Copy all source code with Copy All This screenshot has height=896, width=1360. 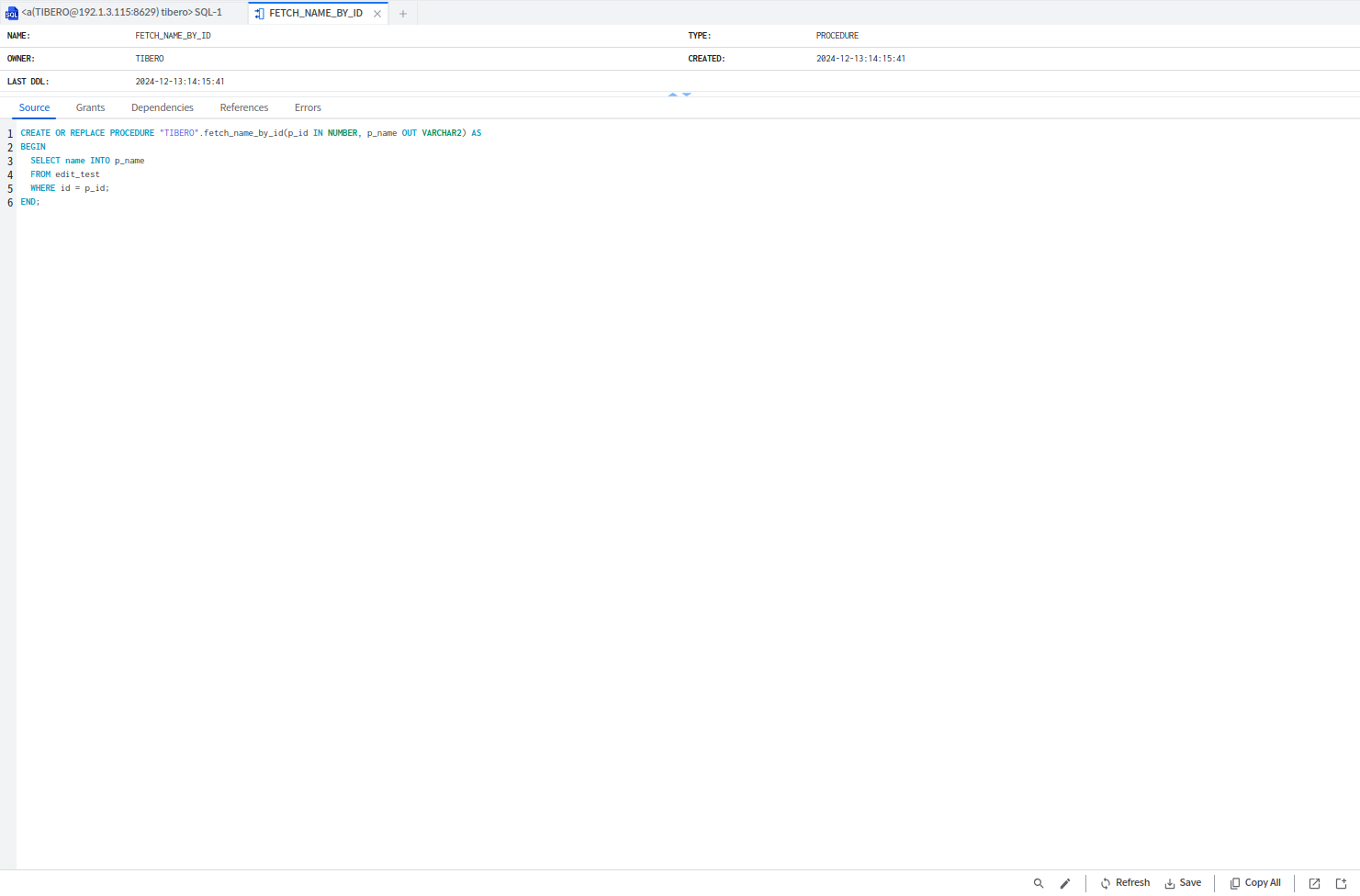click(1255, 883)
